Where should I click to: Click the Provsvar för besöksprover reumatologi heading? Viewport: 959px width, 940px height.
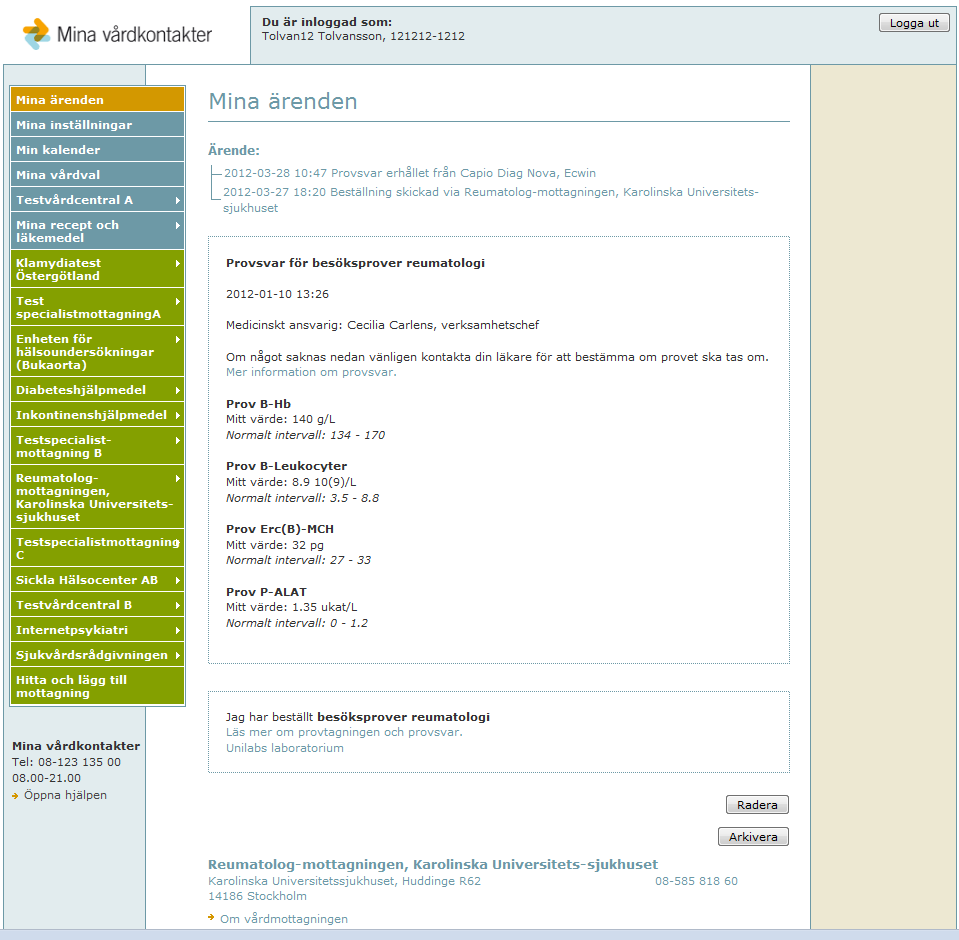pos(355,263)
